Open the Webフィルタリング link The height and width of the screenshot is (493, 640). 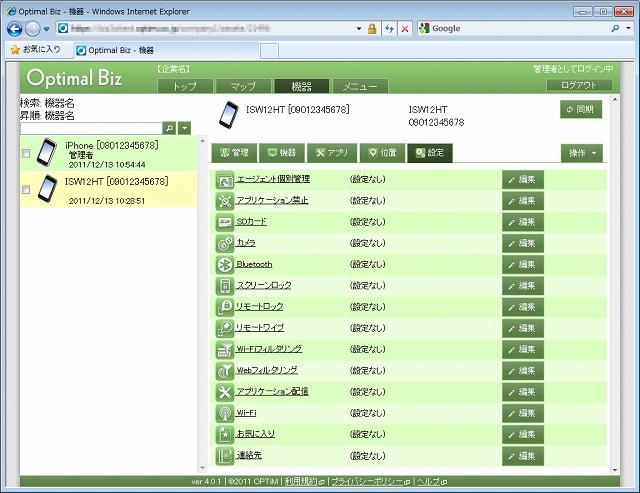[267, 370]
